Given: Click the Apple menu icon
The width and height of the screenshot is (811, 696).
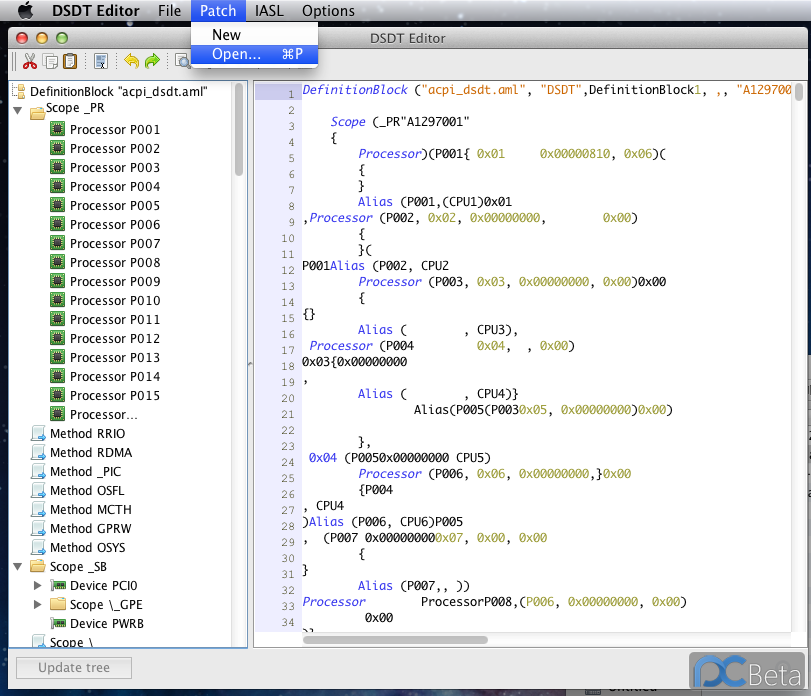Looking at the screenshot, I should click(26, 11).
